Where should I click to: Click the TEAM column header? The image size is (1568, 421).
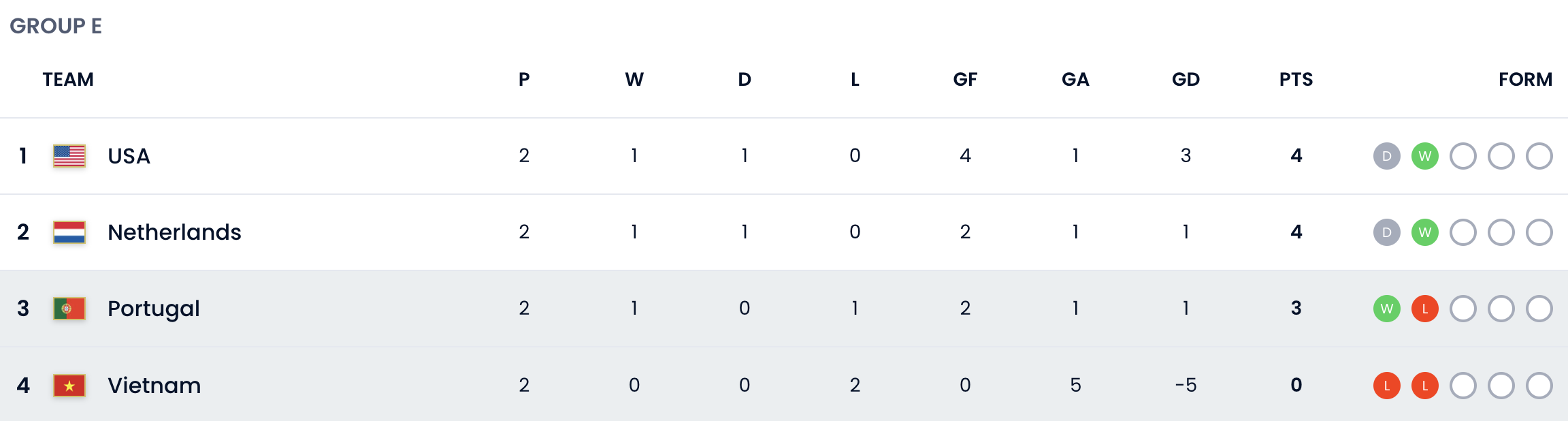68,80
